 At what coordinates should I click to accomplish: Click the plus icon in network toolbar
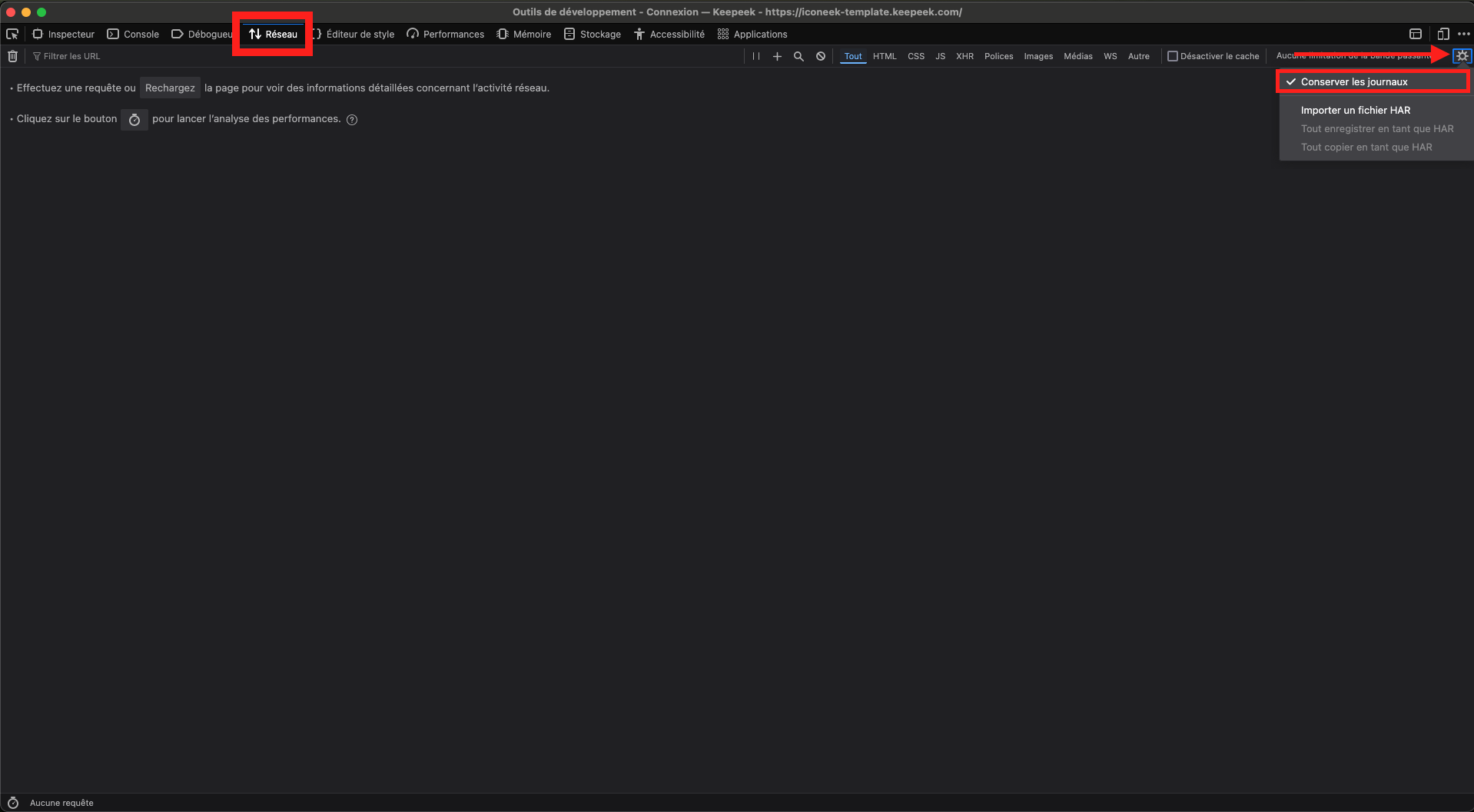(777, 56)
